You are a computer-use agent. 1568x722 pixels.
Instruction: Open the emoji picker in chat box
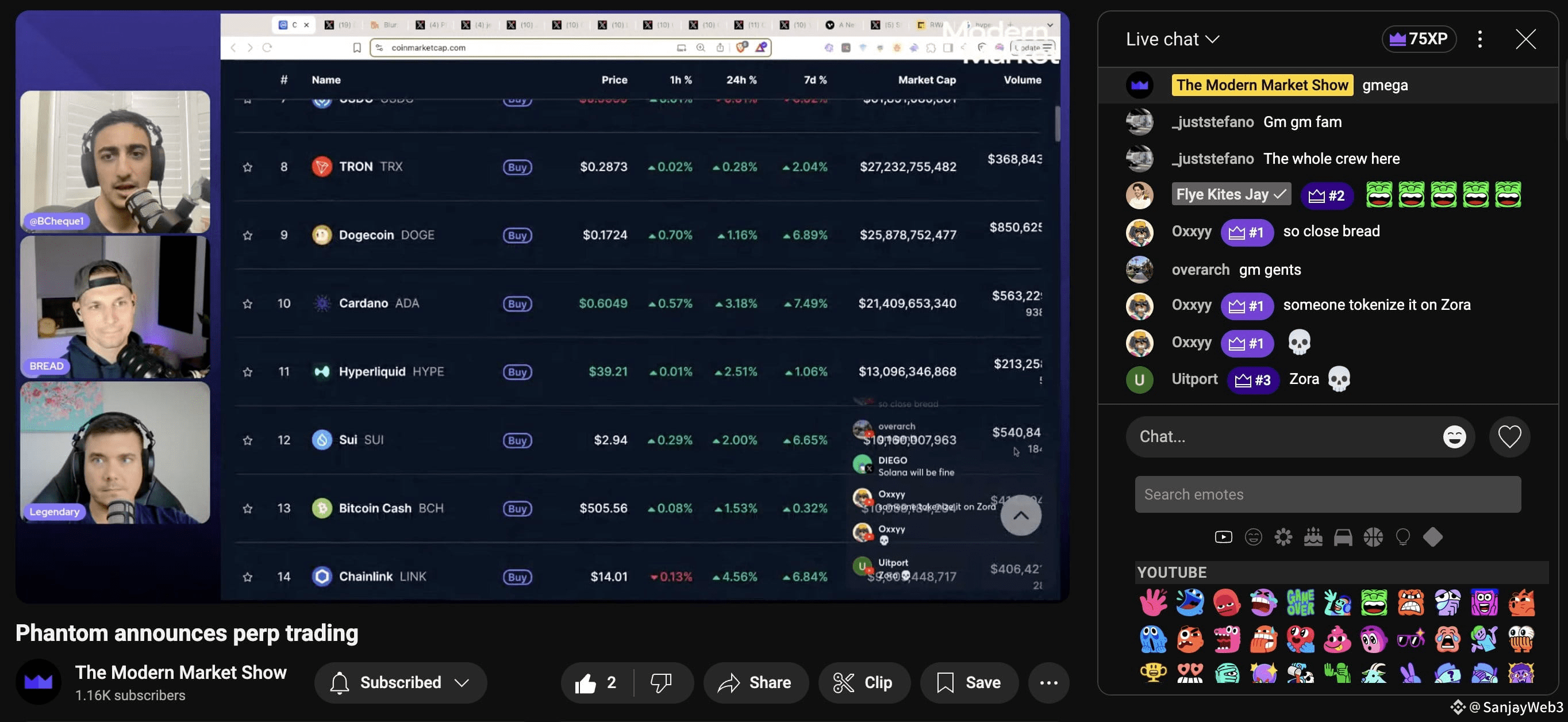[x=1454, y=436]
